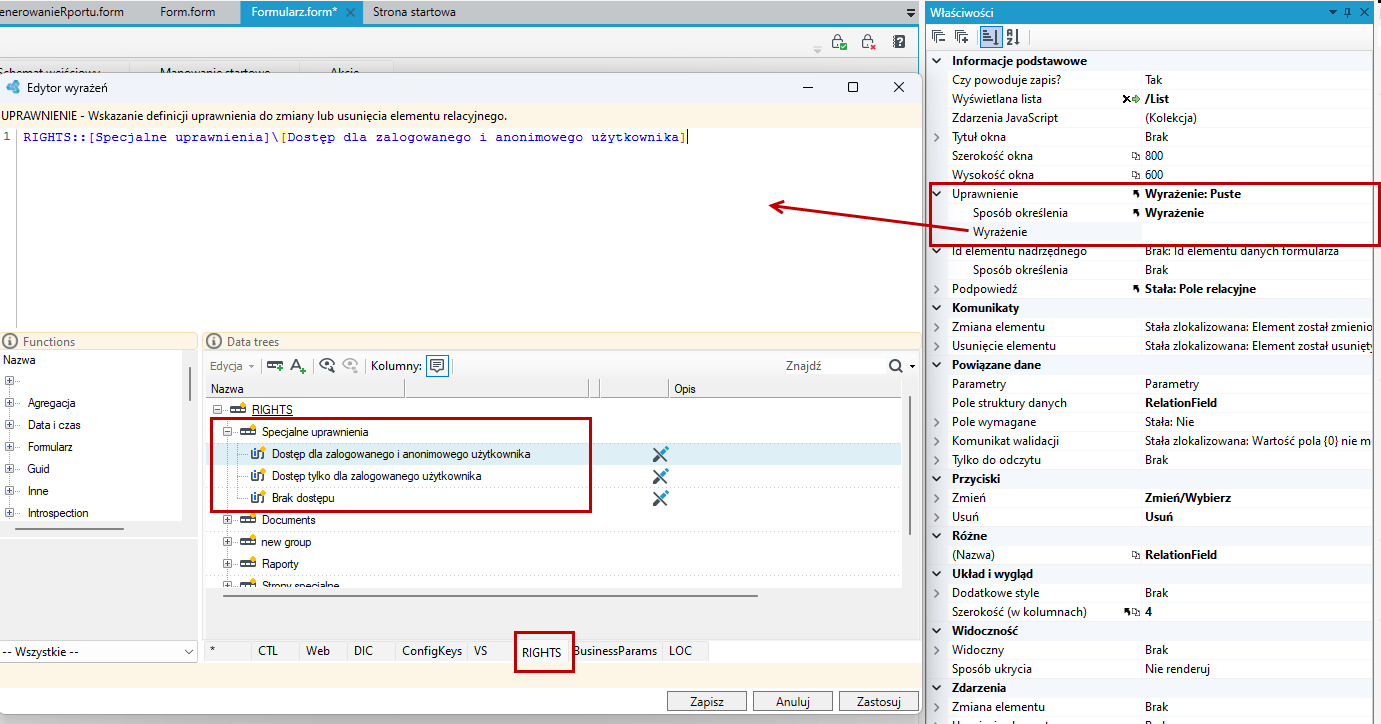Collapse the Specjalne uprawnienia node
Image resolution: width=1381 pixels, height=724 pixels.
227,432
